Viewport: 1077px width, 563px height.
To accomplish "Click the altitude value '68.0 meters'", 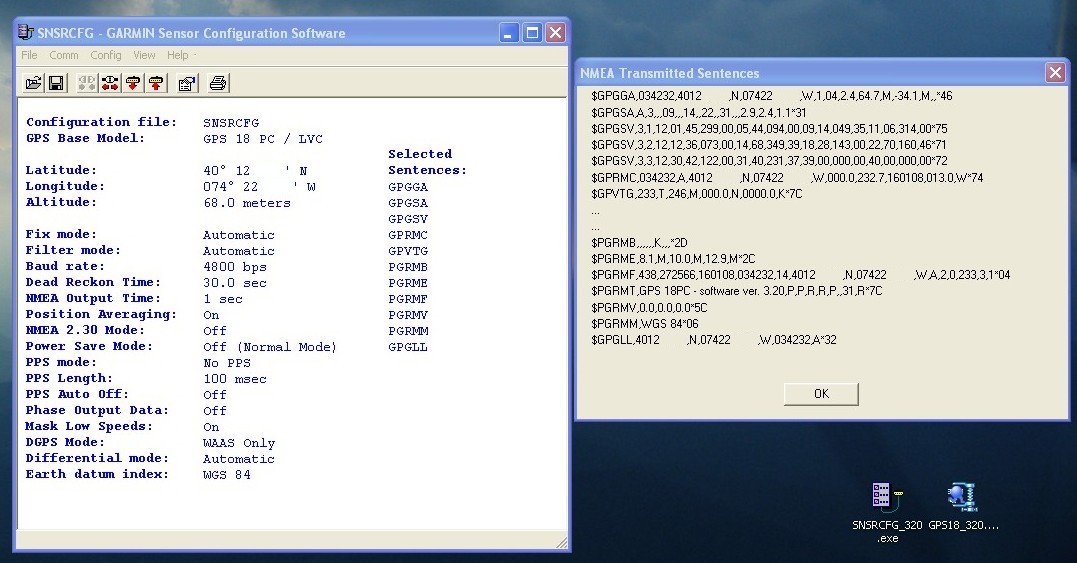I will (x=247, y=203).
